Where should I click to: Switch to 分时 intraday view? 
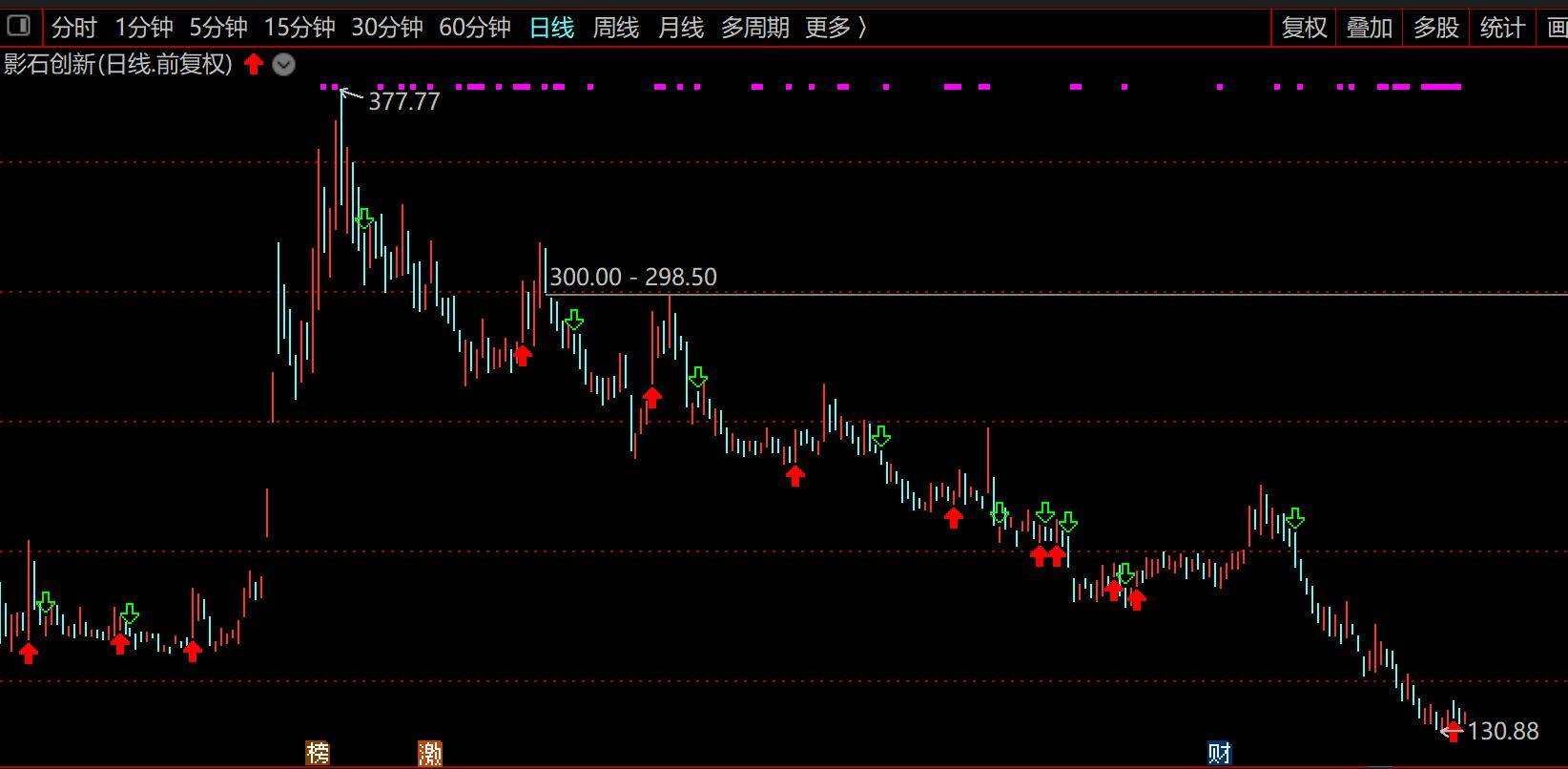click(74, 28)
